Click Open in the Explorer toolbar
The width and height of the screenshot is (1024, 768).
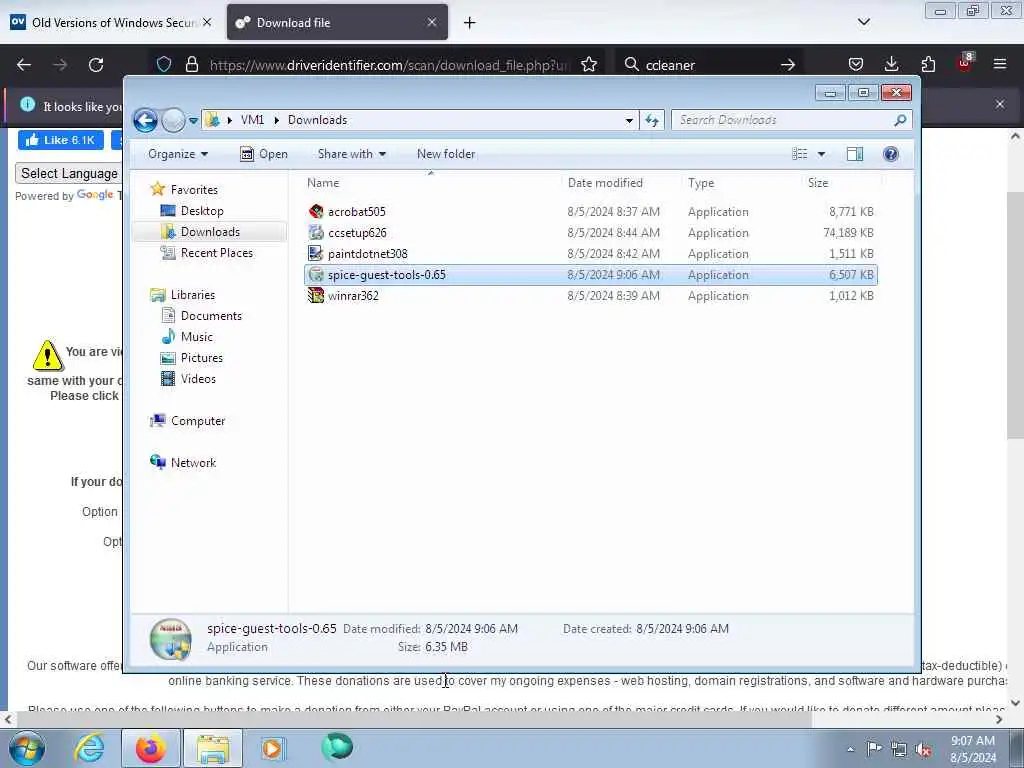click(264, 154)
